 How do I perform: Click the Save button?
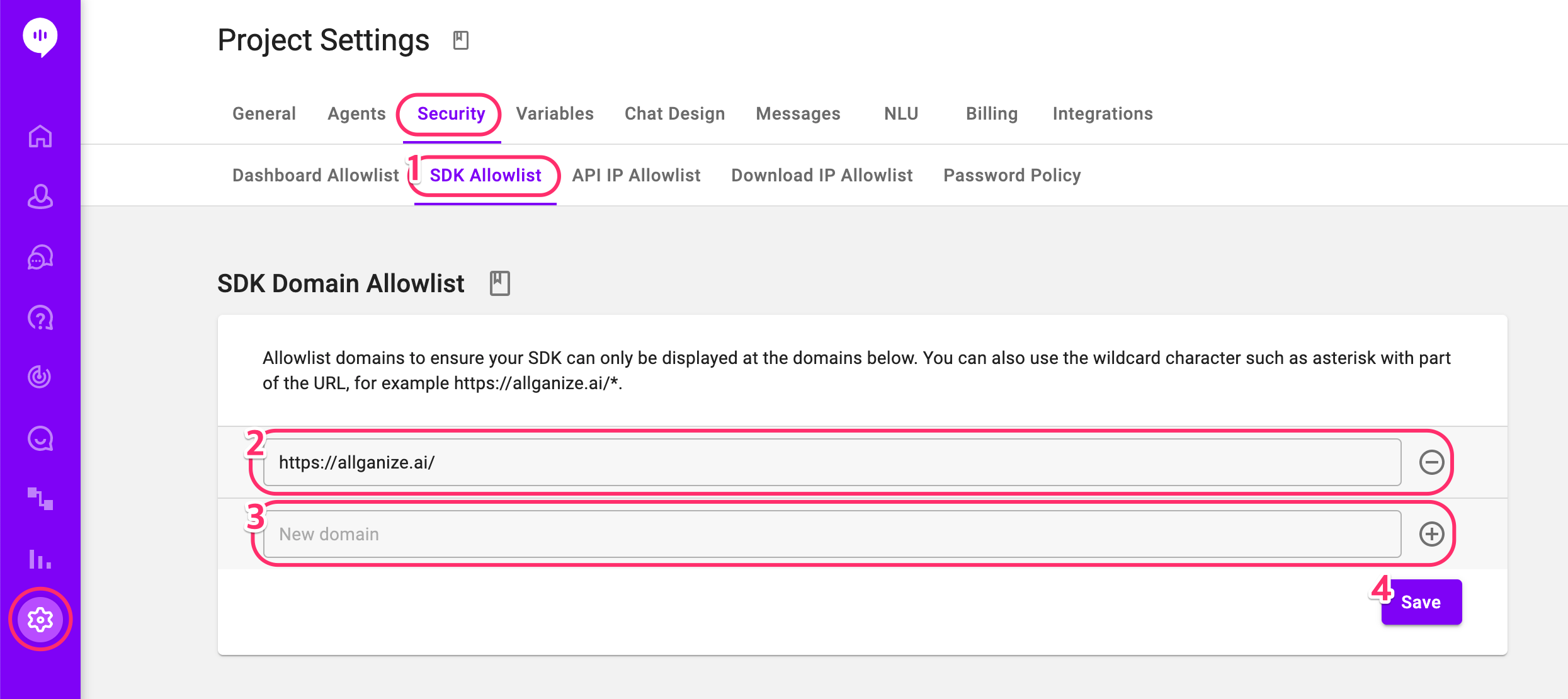pos(1421,602)
